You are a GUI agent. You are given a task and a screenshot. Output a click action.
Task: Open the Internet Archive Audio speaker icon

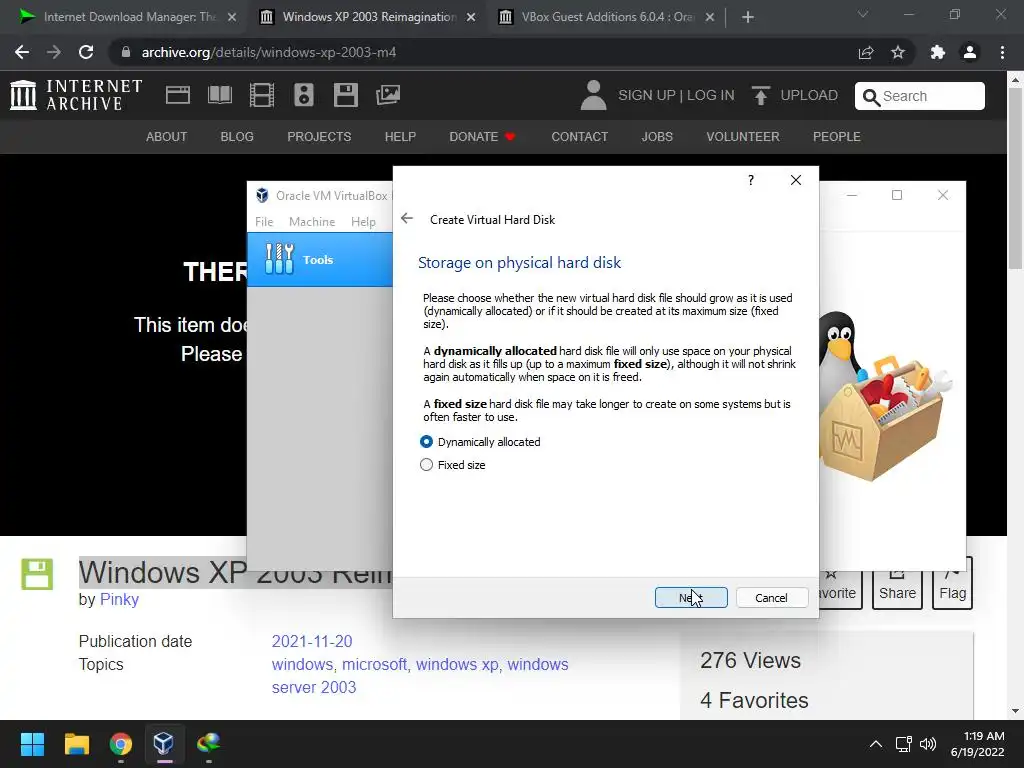(x=304, y=95)
